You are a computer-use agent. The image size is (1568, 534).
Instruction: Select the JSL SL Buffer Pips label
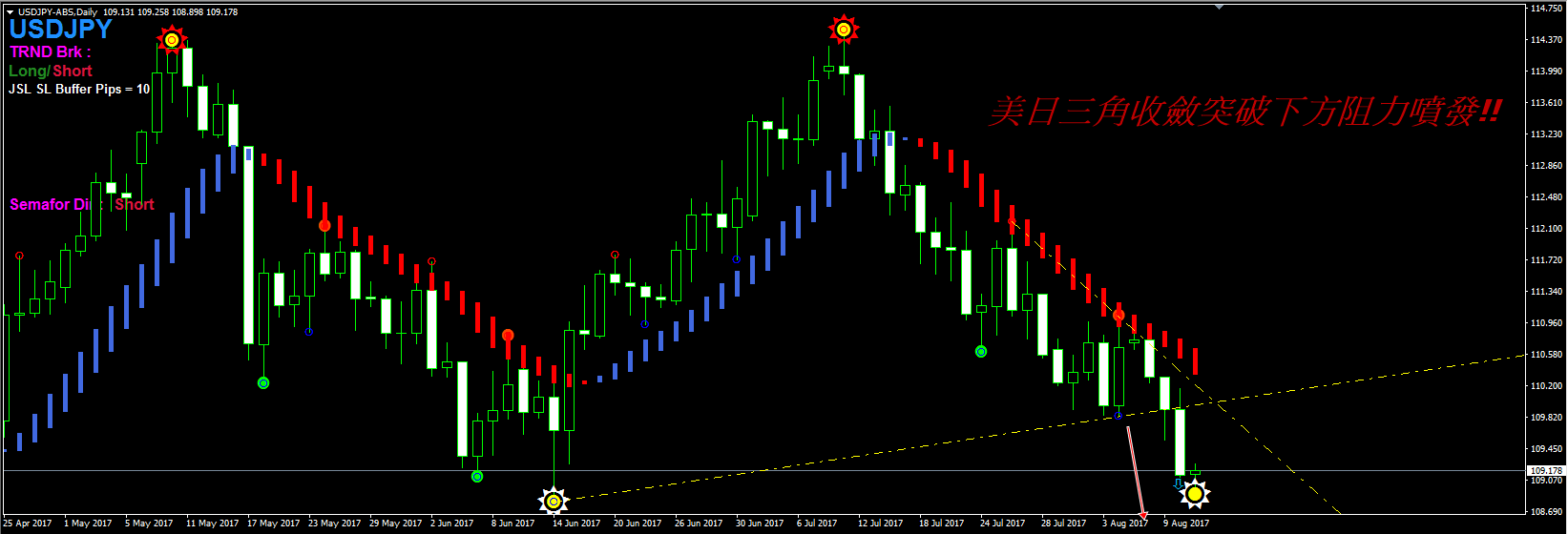click(79, 90)
